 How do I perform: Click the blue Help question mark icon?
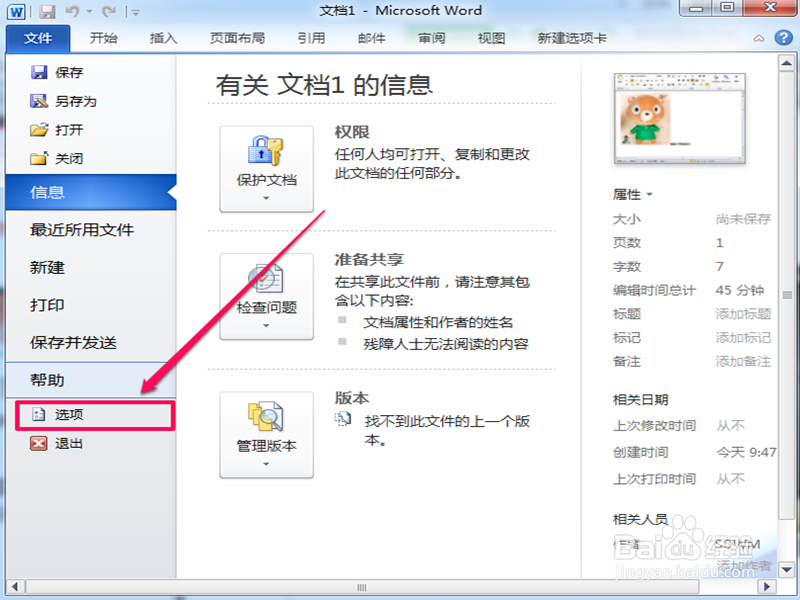[783, 38]
